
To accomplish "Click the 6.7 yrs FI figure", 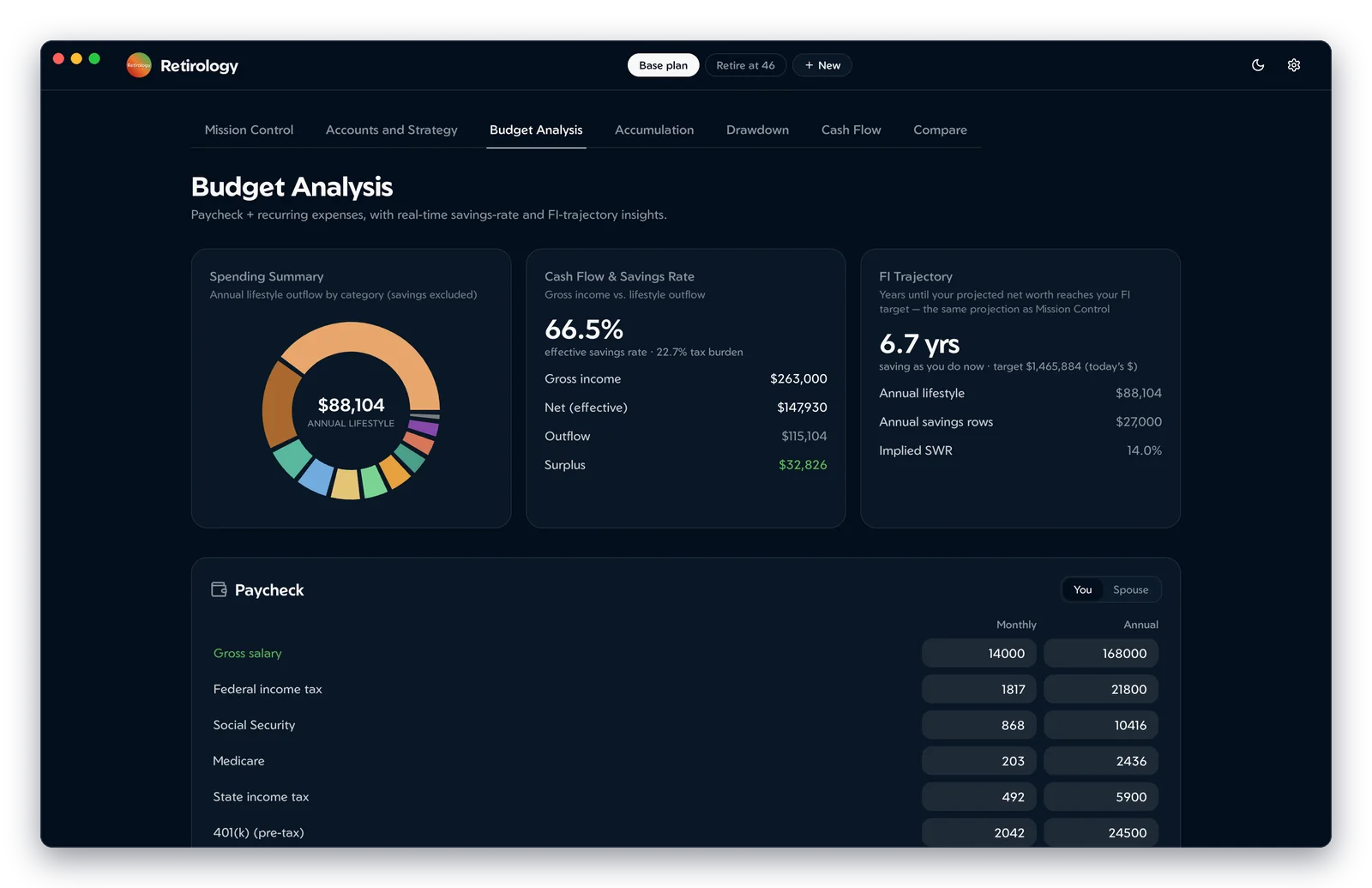I will point(919,344).
